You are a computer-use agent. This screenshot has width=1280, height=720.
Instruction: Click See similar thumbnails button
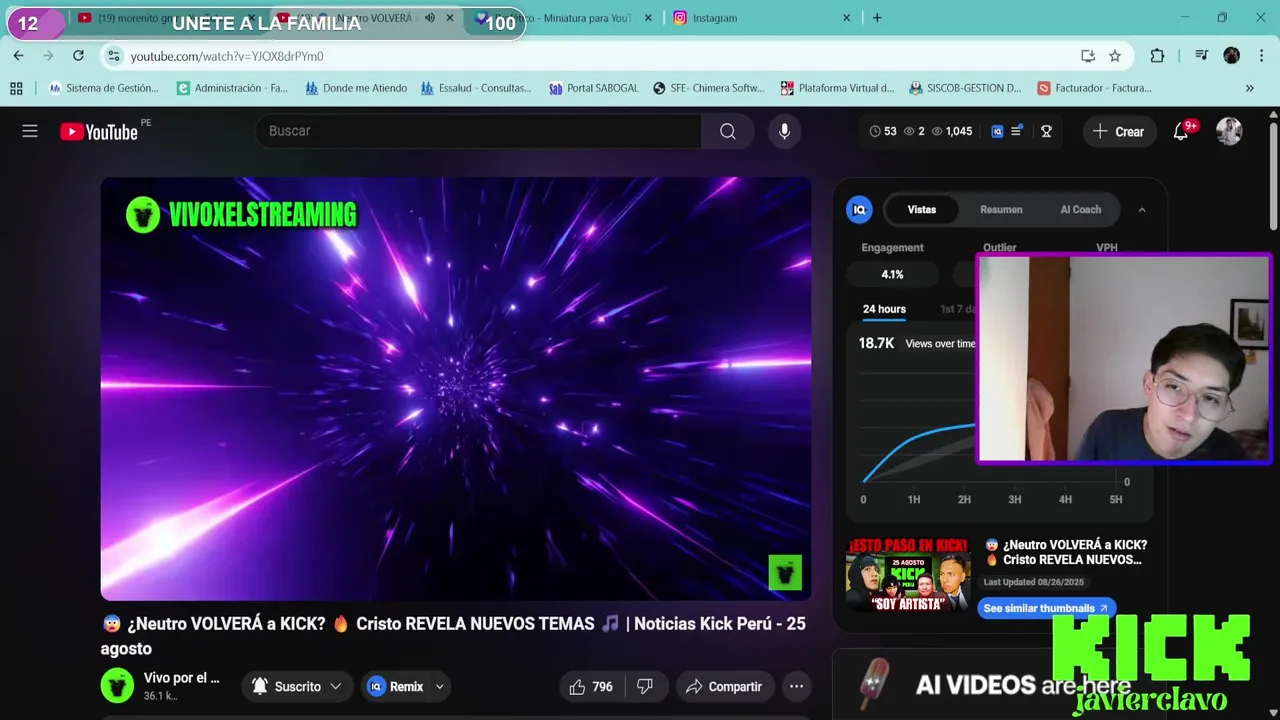1046,608
